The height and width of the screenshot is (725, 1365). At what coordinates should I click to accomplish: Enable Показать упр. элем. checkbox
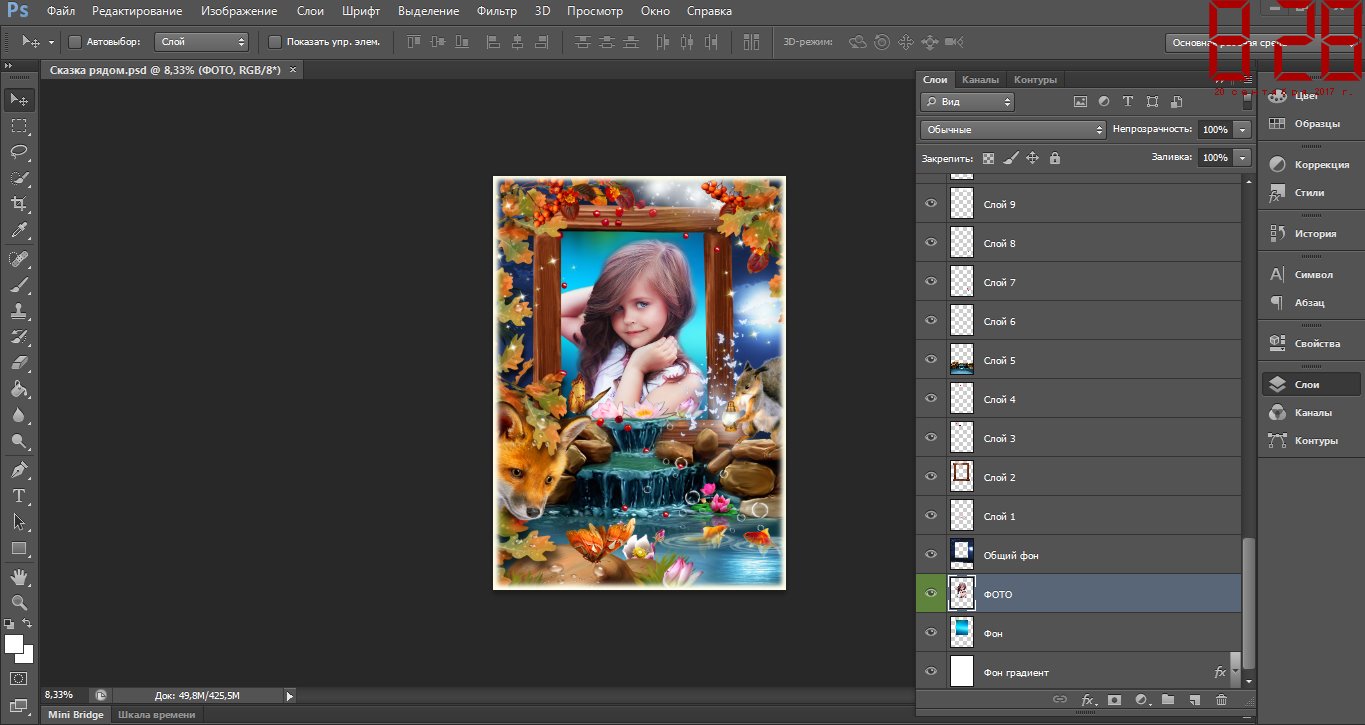pyautogui.click(x=275, y=42)
